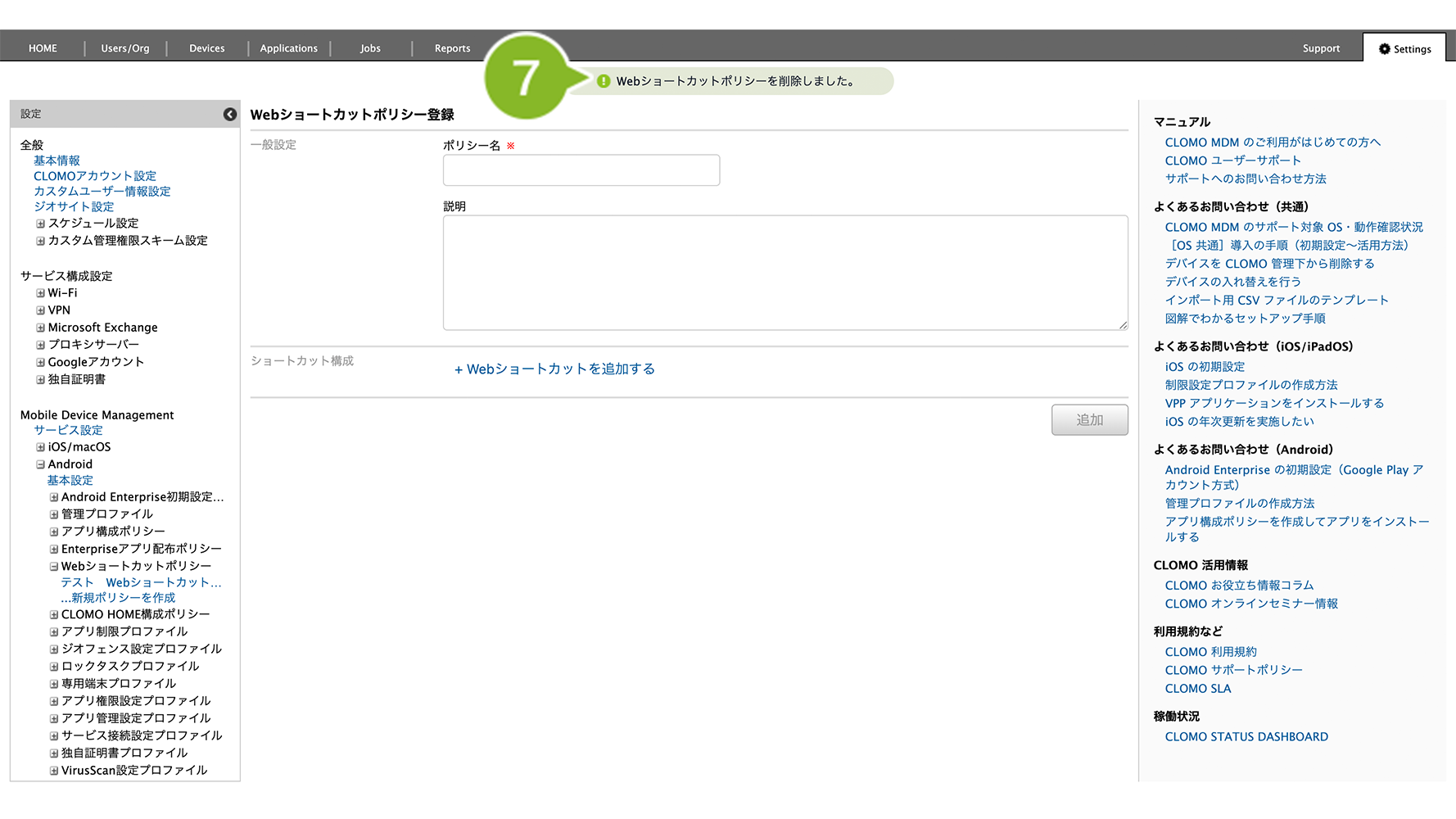Expand the iOS/macOS tree node
The height and width of the screenshot is (819, 1456).
click(x=40, y=447)
